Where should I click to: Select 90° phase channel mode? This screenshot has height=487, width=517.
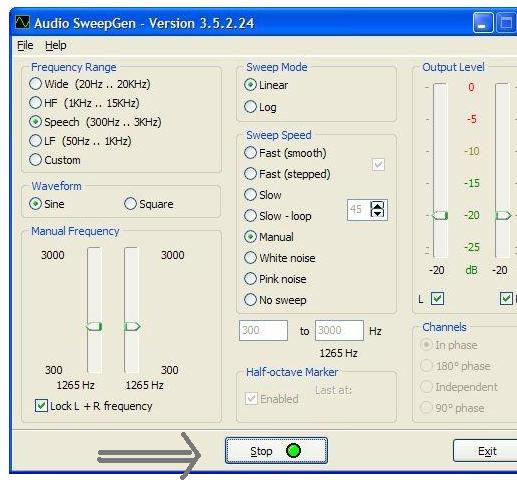point(452,408)
